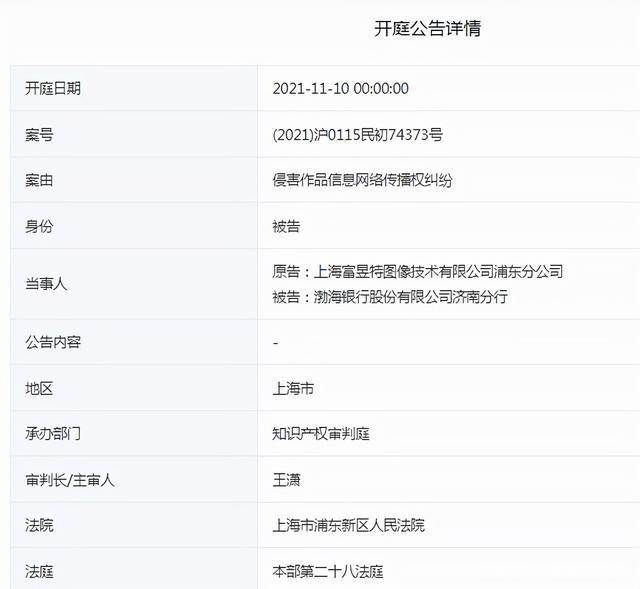Click the 被告 value in the 身份 row
Screen dimensions: 640x589
point(287,226)
